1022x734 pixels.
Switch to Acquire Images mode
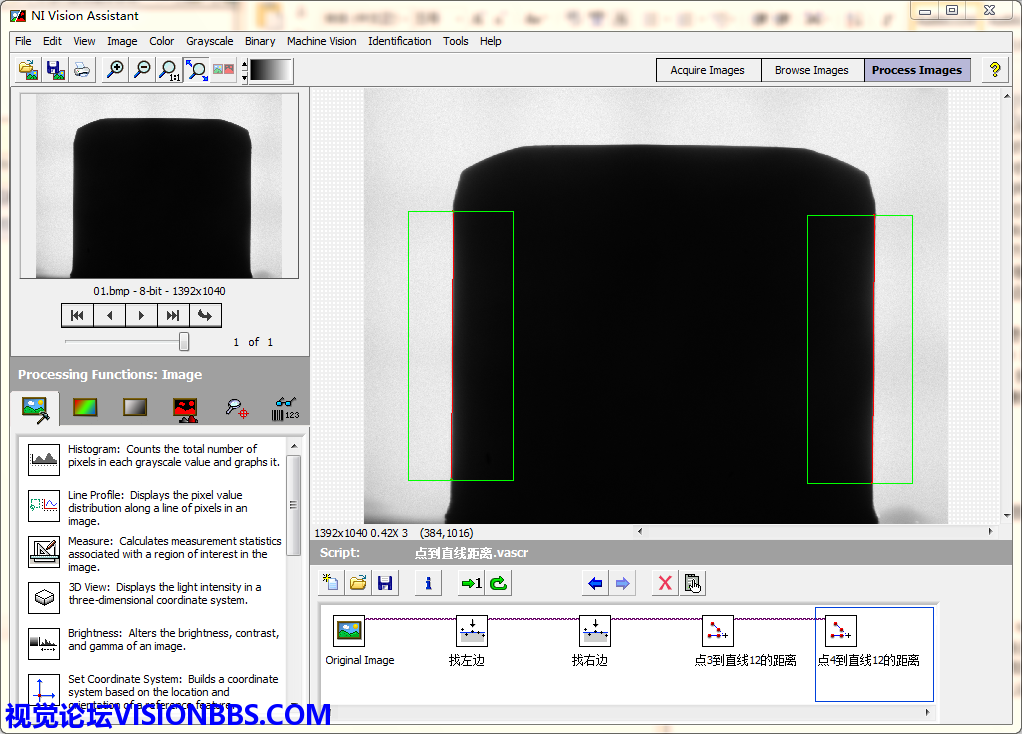pyautogui.click(x=708, y=70)
